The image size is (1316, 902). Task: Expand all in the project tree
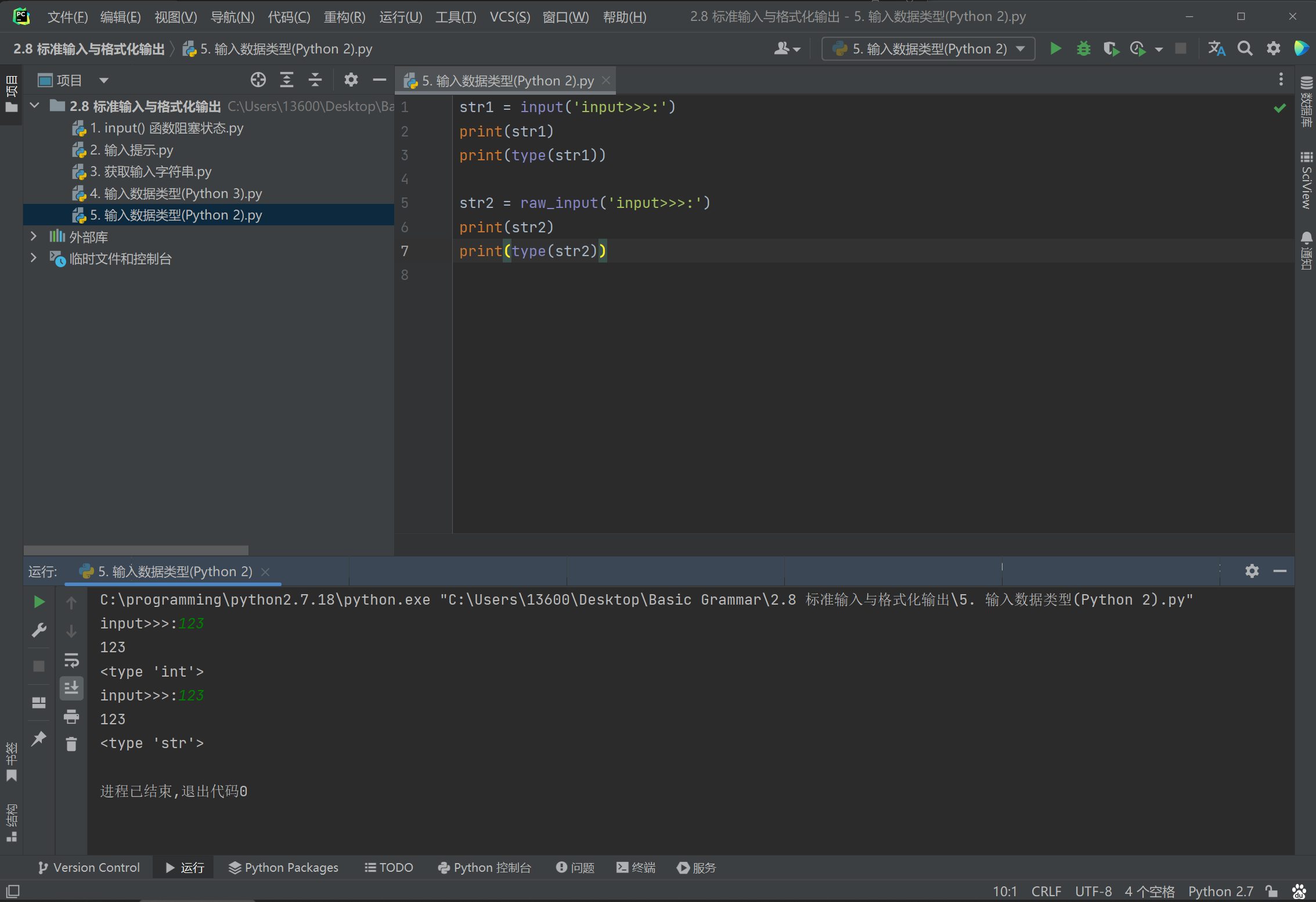tap(287, 80)
